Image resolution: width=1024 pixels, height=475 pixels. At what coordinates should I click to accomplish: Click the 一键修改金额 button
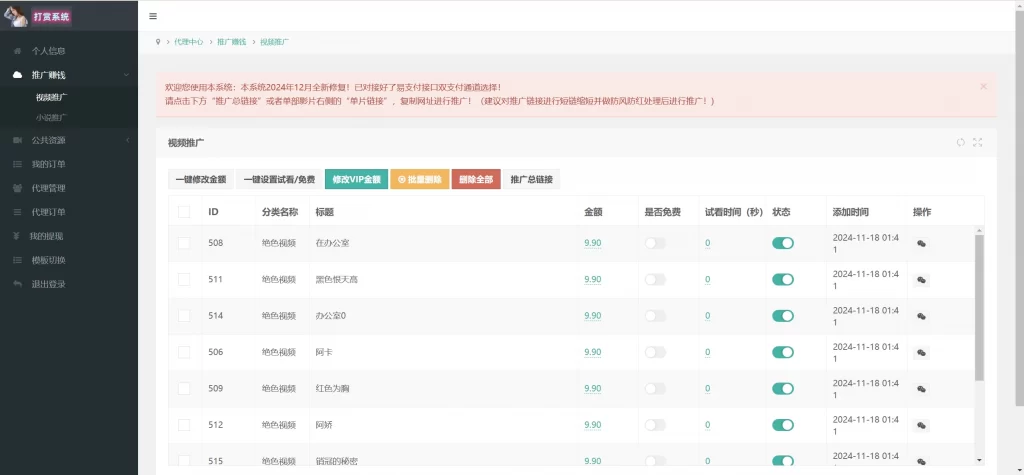coord(200,179)
